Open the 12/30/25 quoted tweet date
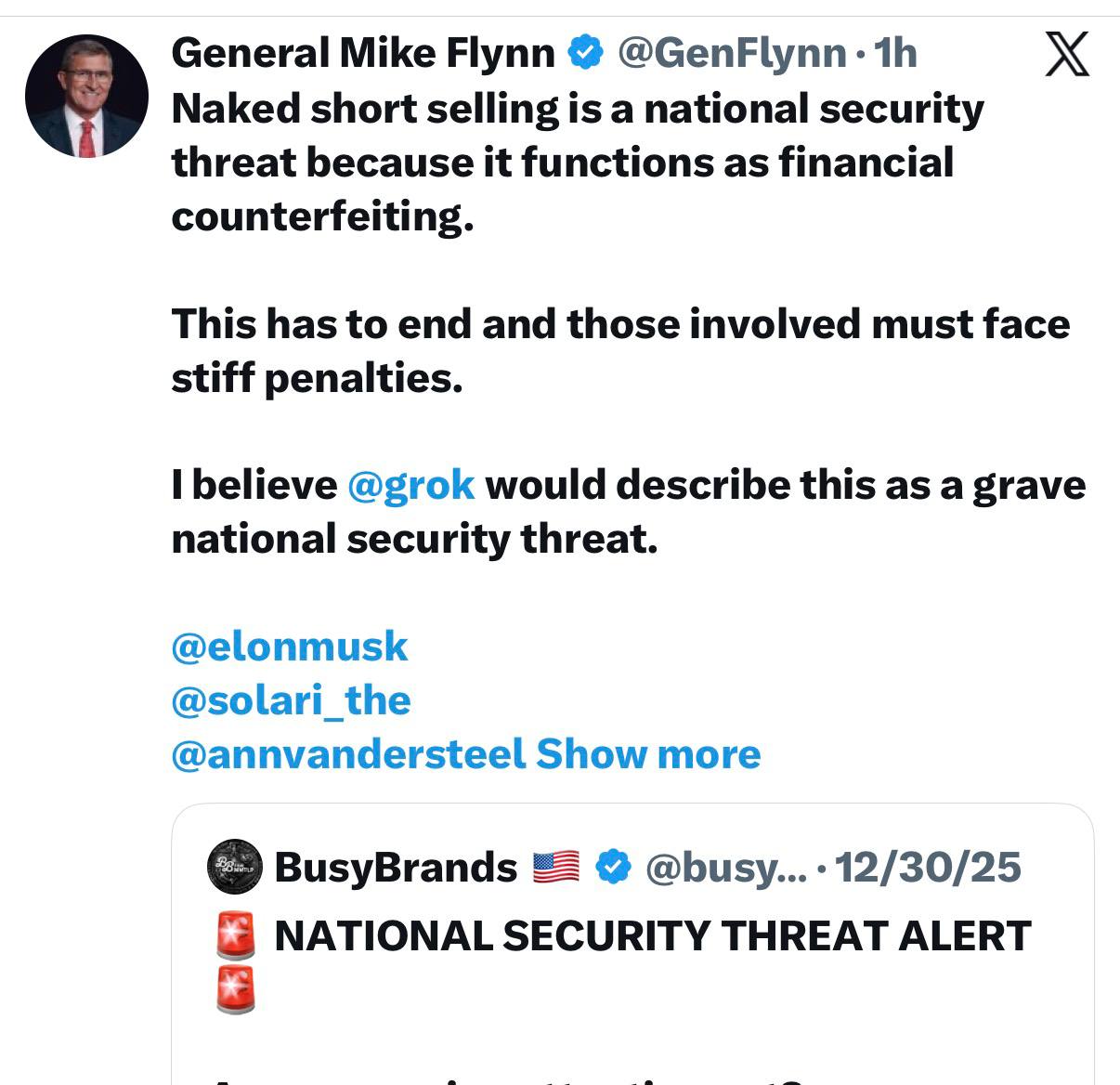Image resolution: width=1120 pixels, height=1085 pixels. [x=928, y=868]
